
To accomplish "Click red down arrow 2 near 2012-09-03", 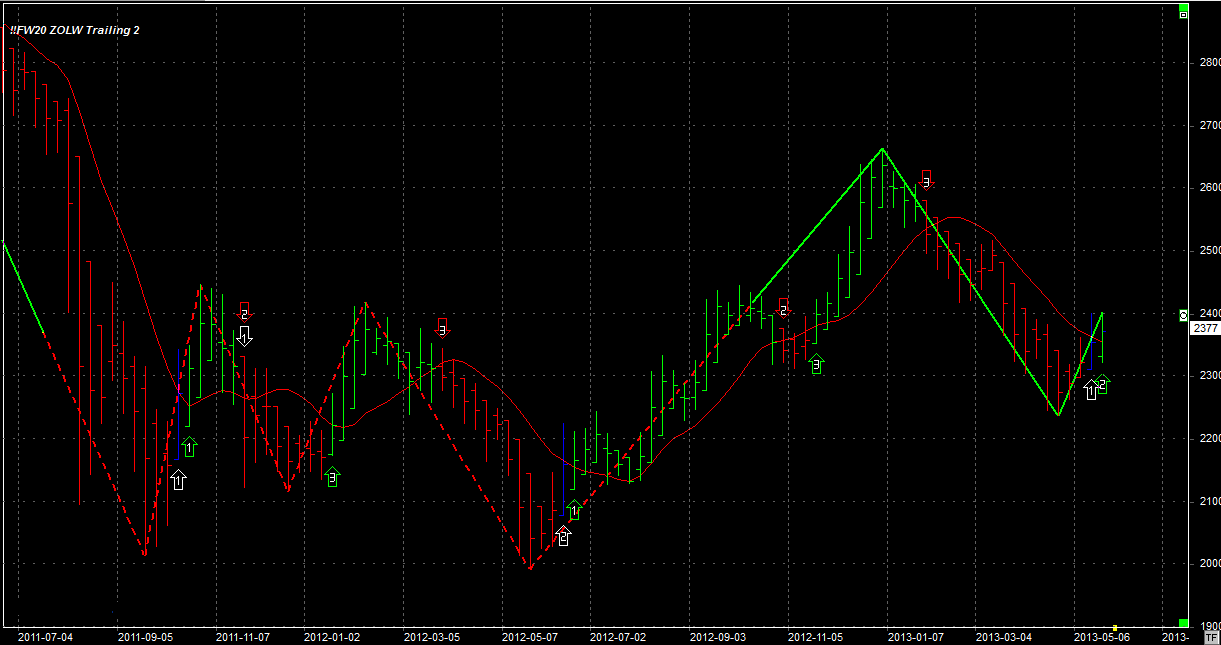I will click(784, 307).
